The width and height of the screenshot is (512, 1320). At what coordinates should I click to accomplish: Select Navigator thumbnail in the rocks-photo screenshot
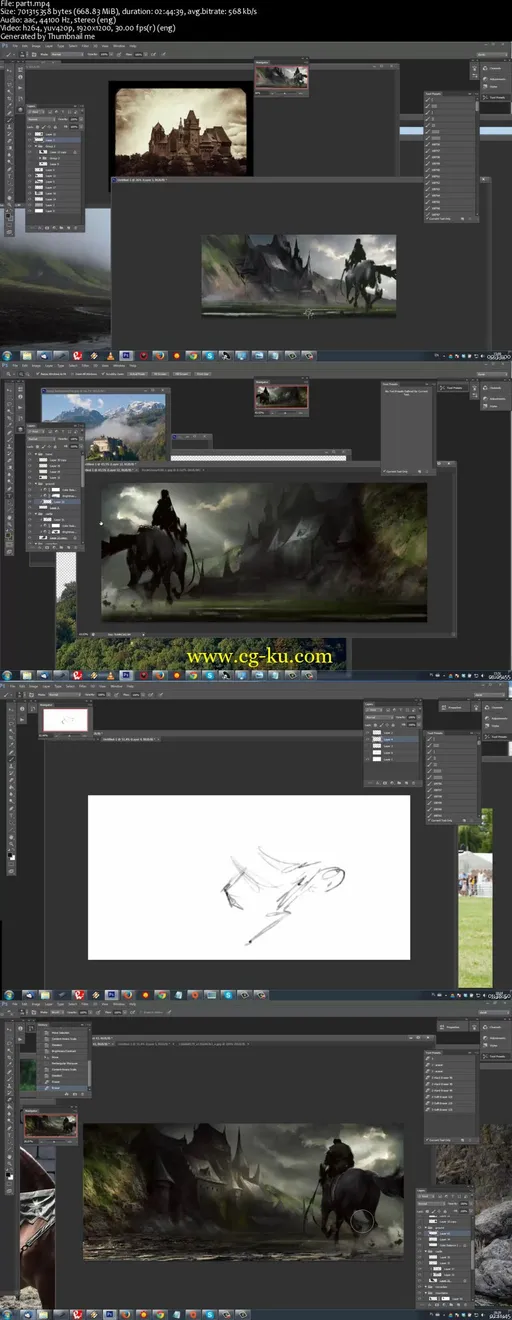(51, 1125)
